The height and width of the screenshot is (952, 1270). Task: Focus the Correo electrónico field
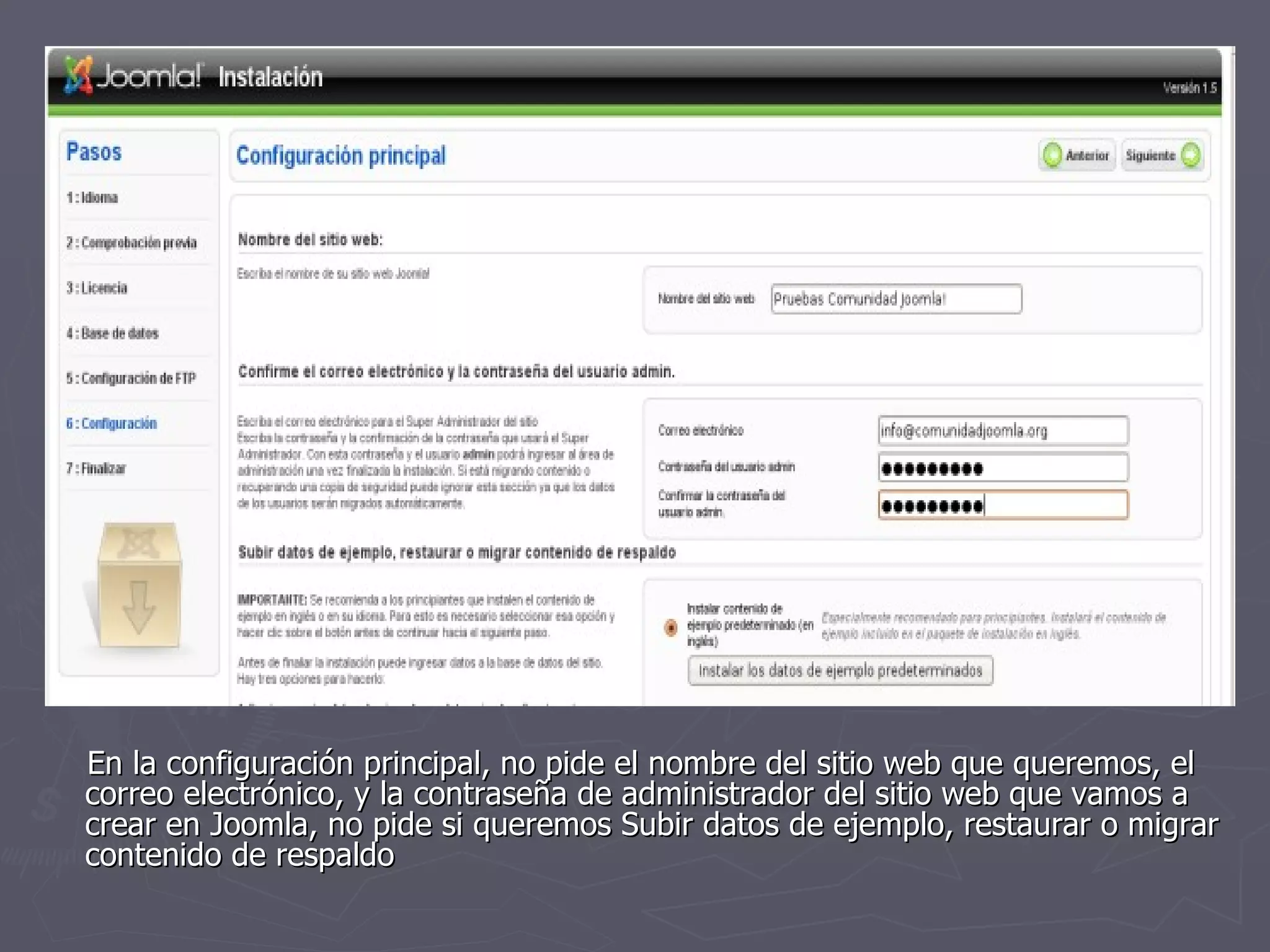pos(1003,431)
